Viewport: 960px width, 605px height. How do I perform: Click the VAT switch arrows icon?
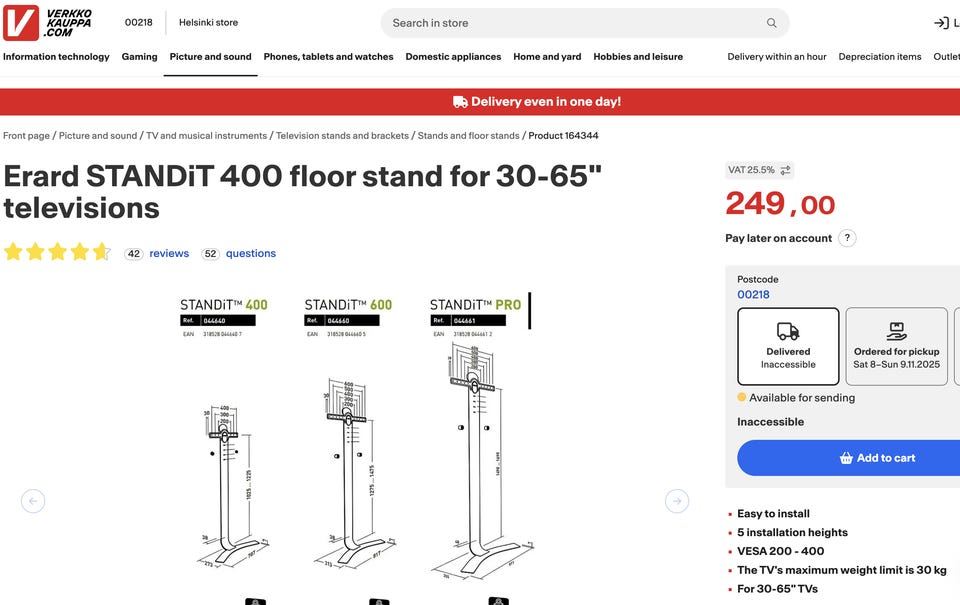(x=785, y=170)
